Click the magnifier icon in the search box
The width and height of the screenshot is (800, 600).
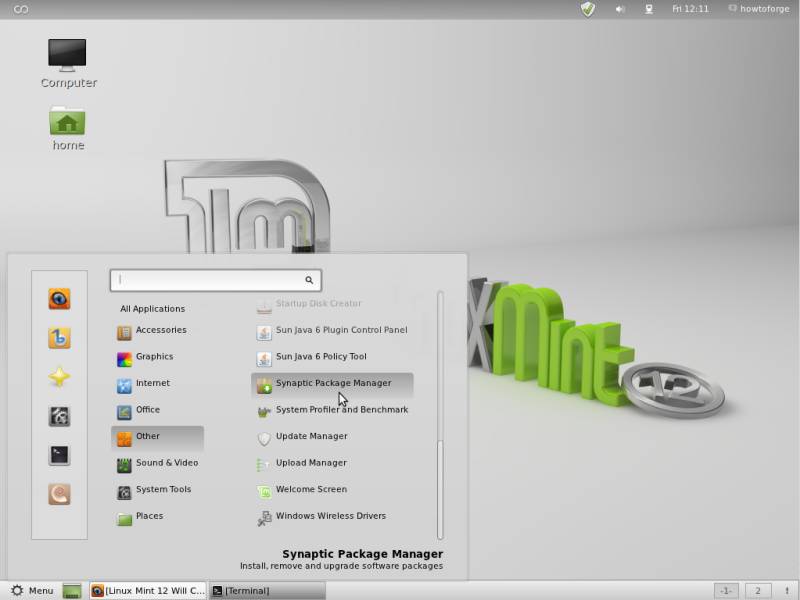(x=309, y=280)
